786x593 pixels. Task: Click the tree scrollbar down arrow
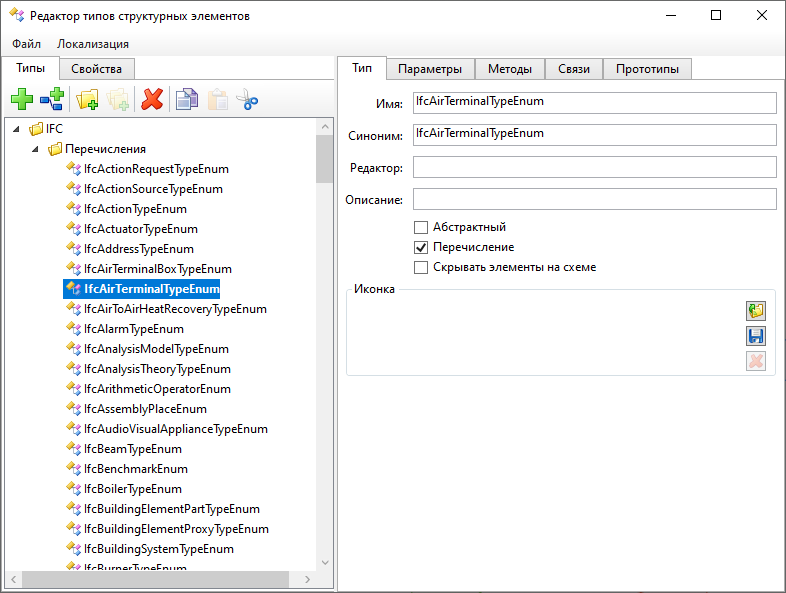(324, 563)
